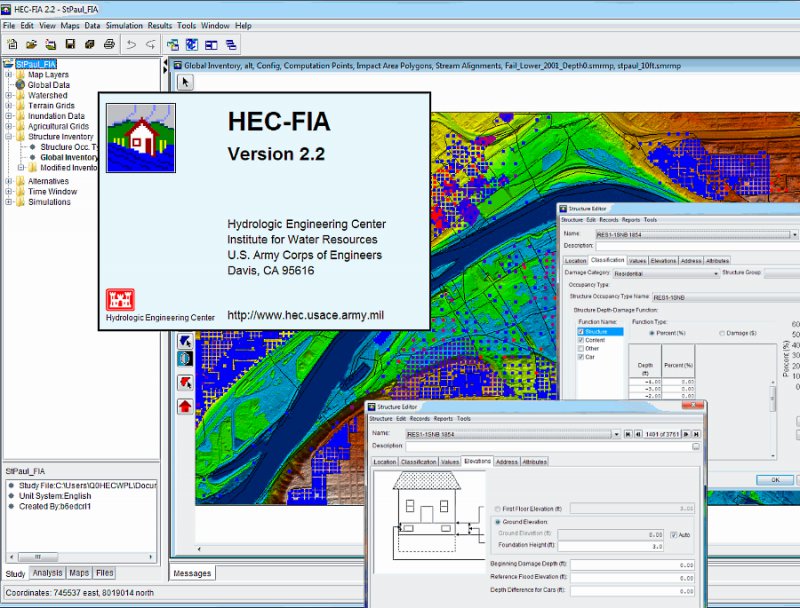Go to next structure record arrow
Screen dimensions: 800x608
687,434
